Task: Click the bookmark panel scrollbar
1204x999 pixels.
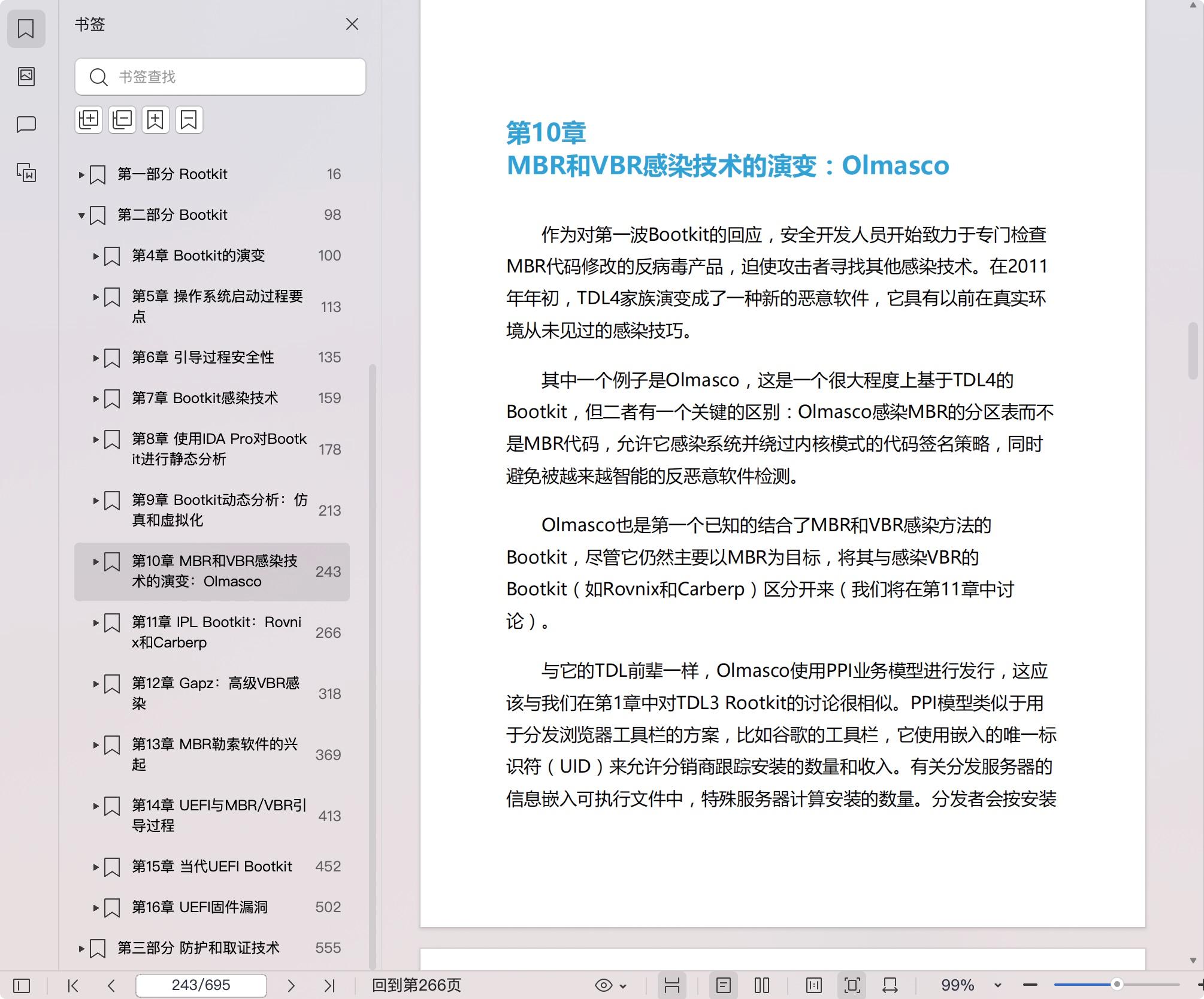Action: [373, 667]
